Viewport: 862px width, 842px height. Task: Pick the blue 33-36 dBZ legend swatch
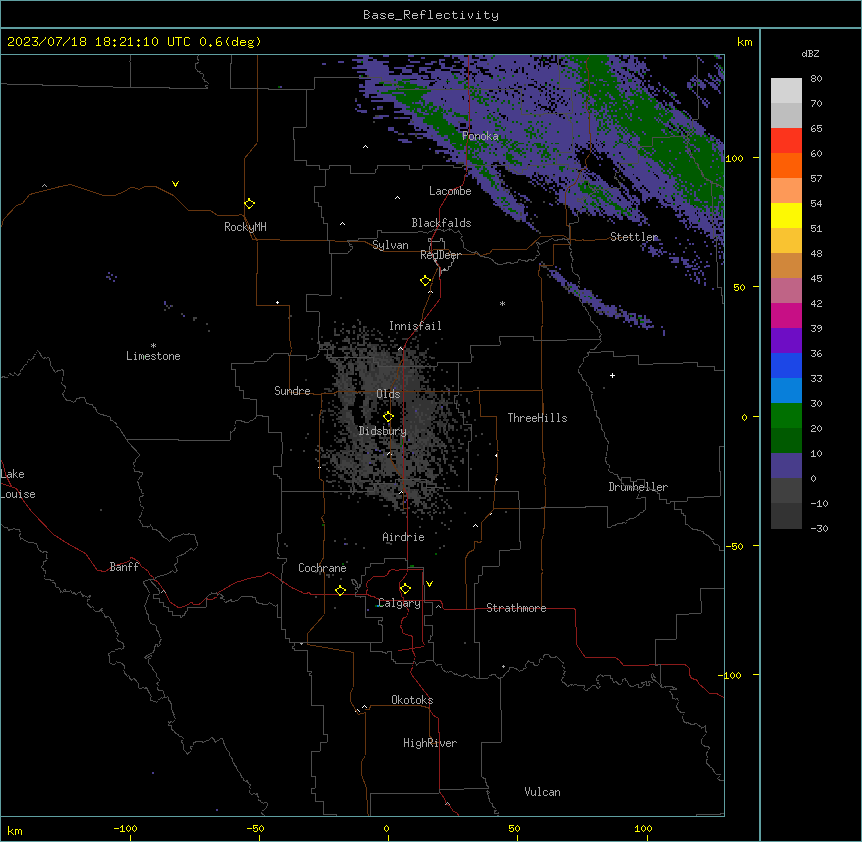point(786,365)
